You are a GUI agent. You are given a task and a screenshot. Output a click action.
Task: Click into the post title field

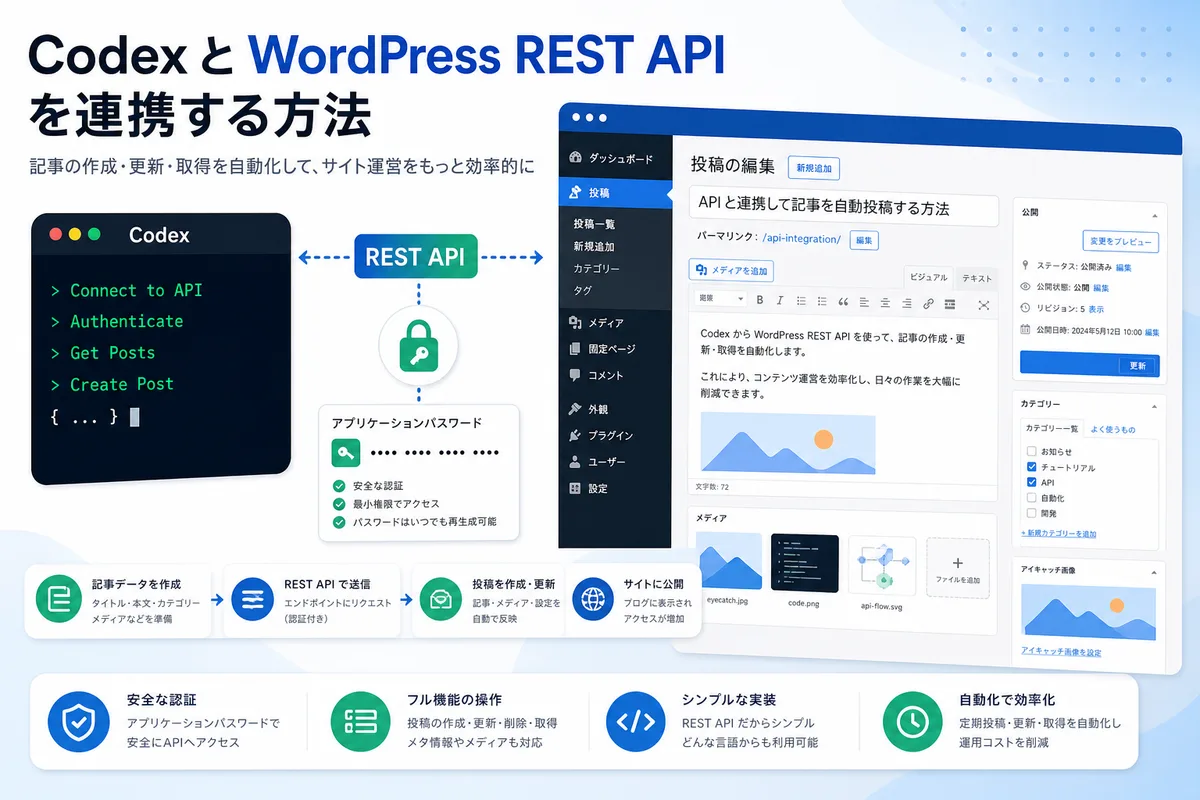click(x=844, y=208)
